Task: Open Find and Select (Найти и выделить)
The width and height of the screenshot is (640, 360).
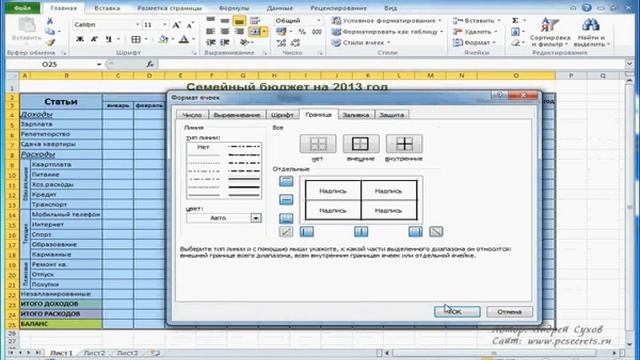Action: click(591, 32)
